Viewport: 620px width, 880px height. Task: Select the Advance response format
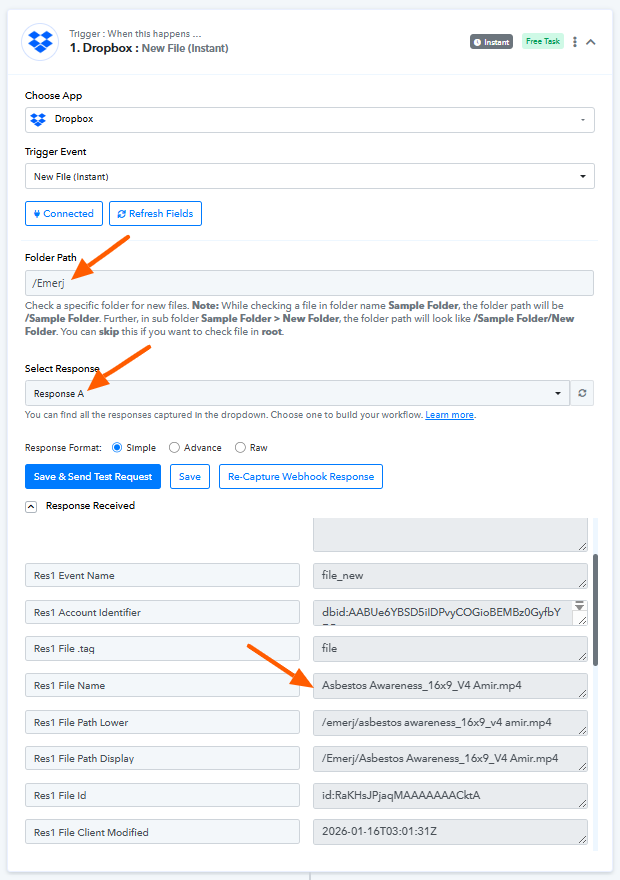(175, 448)
